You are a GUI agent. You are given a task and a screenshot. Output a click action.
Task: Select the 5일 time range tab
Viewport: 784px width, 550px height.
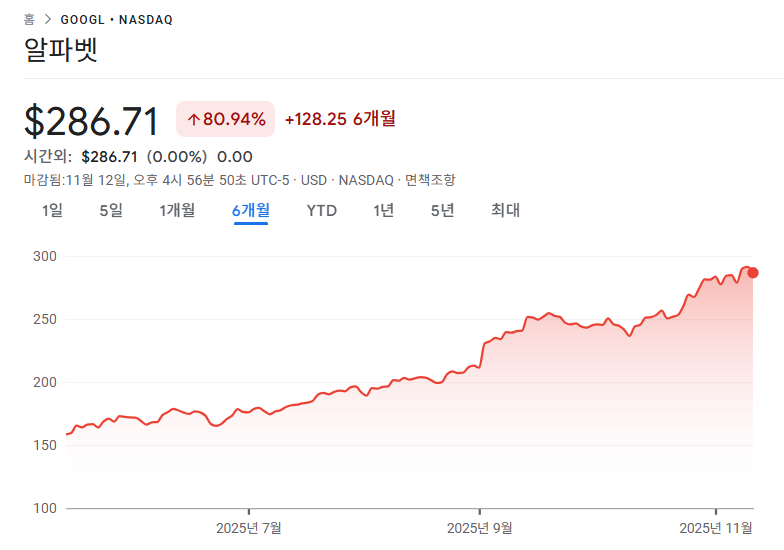point(111,210)
